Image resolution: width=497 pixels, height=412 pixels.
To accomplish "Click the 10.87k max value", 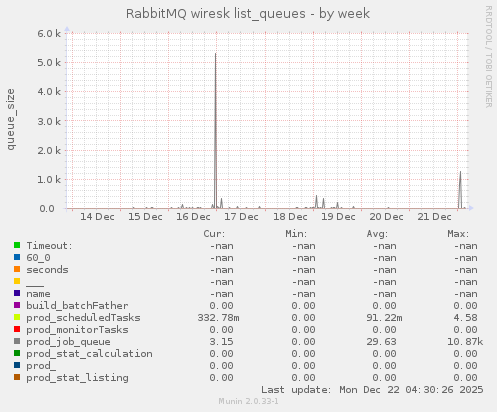I will click(x=465, y=342).
